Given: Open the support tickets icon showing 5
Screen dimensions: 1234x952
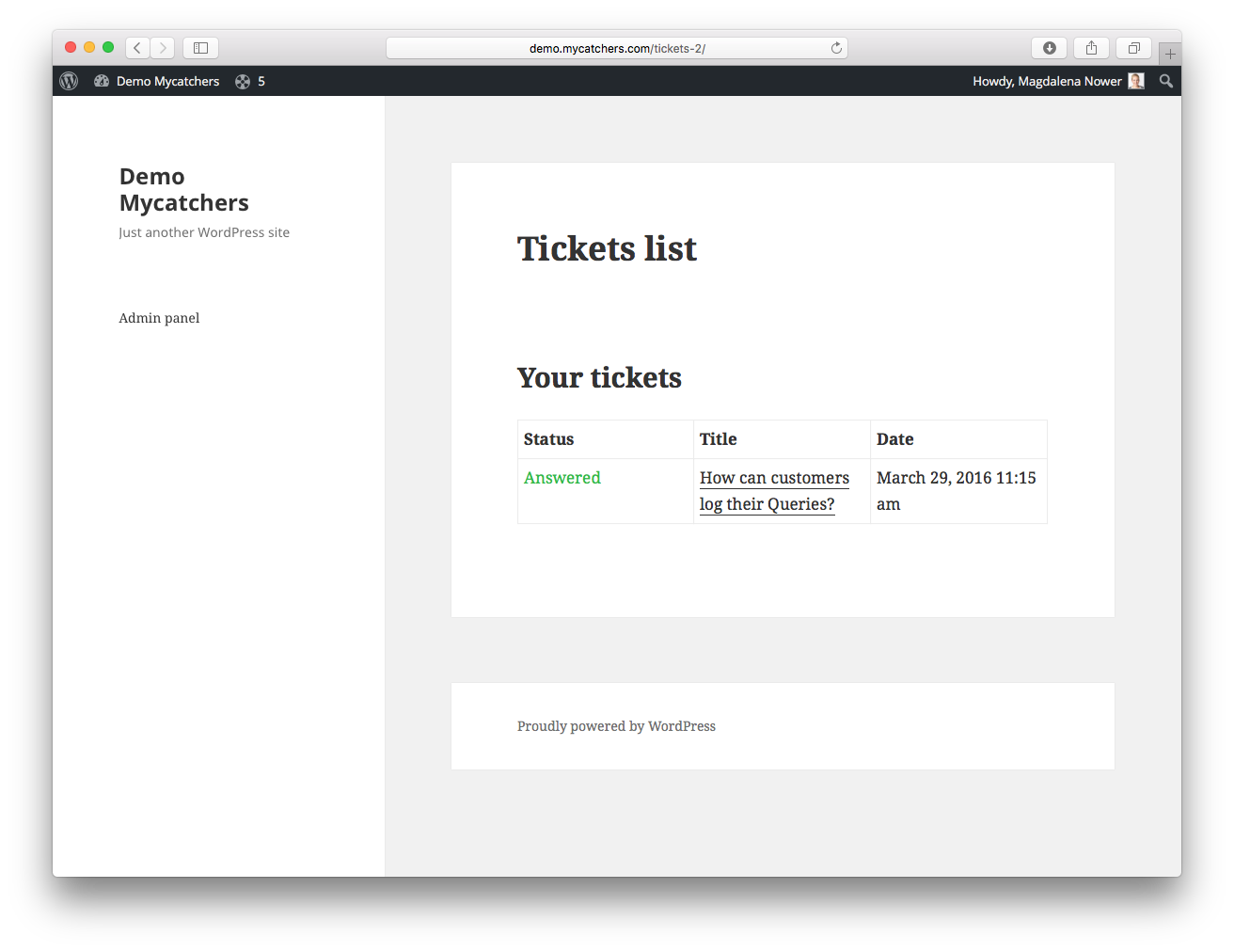Looking at the screenshot, I should tap(249, 81).
